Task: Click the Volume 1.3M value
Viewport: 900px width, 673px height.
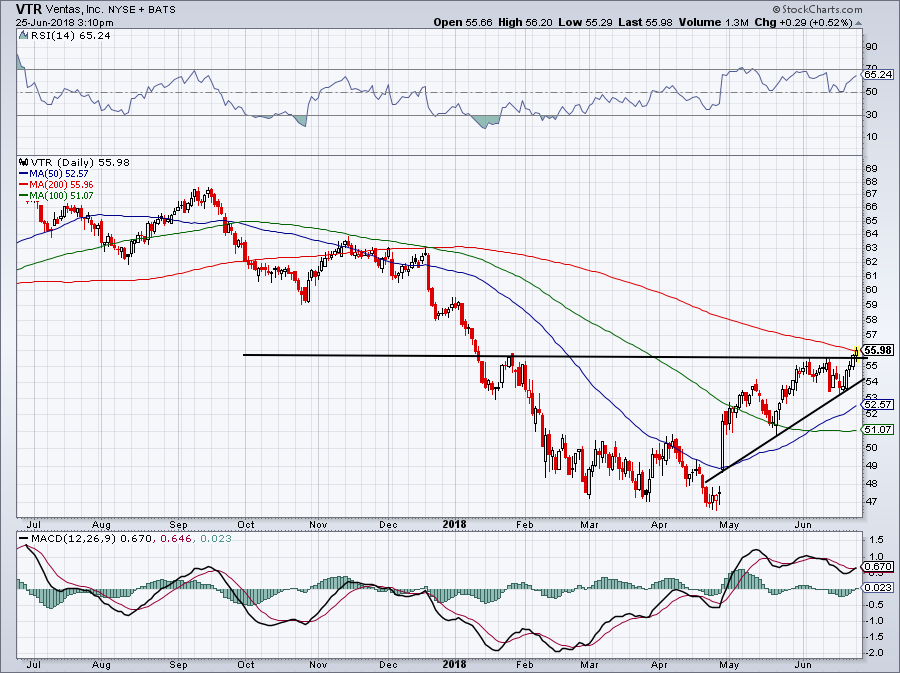Action: click(x=713, y=22)
